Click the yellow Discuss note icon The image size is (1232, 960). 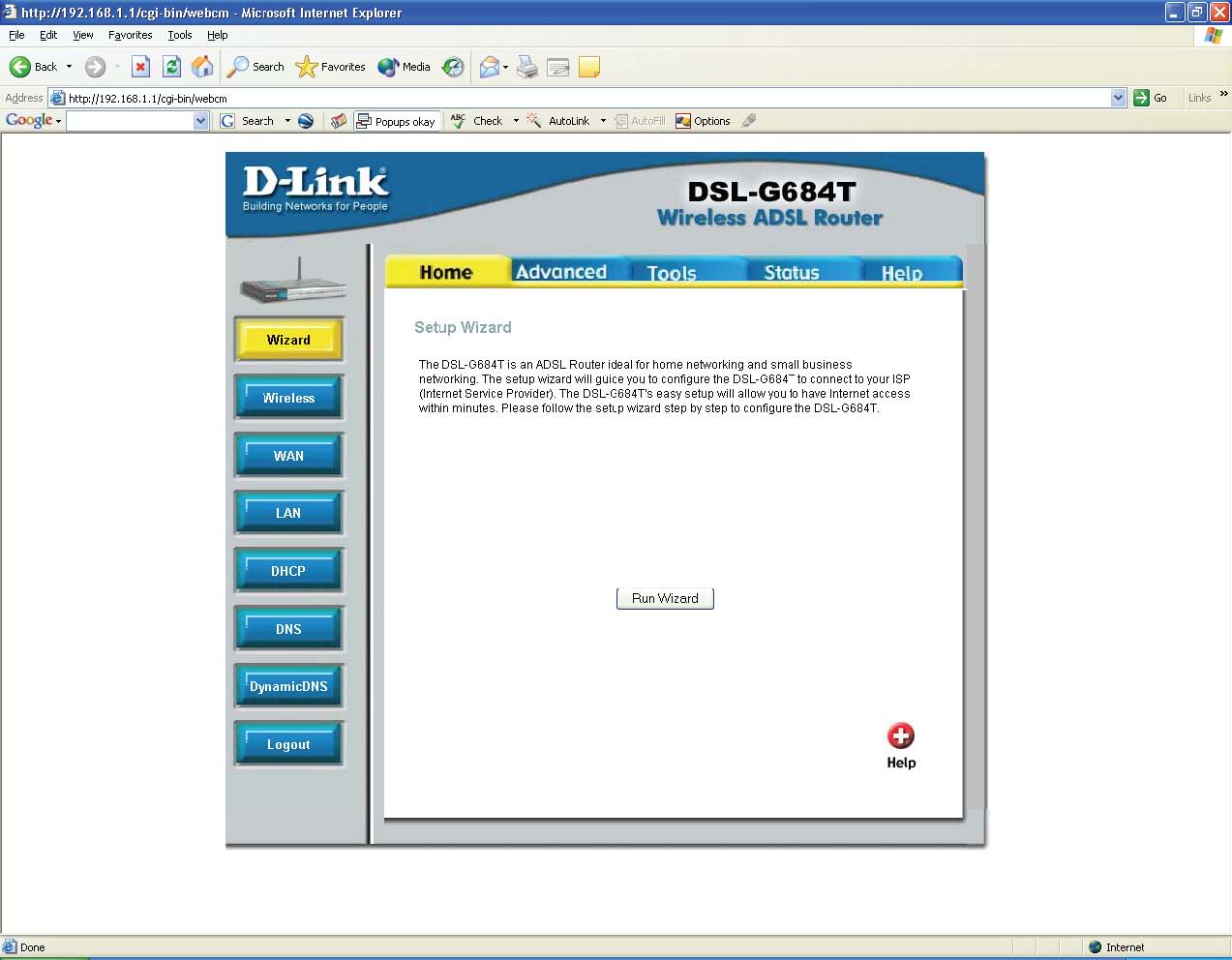click(589, 67)
